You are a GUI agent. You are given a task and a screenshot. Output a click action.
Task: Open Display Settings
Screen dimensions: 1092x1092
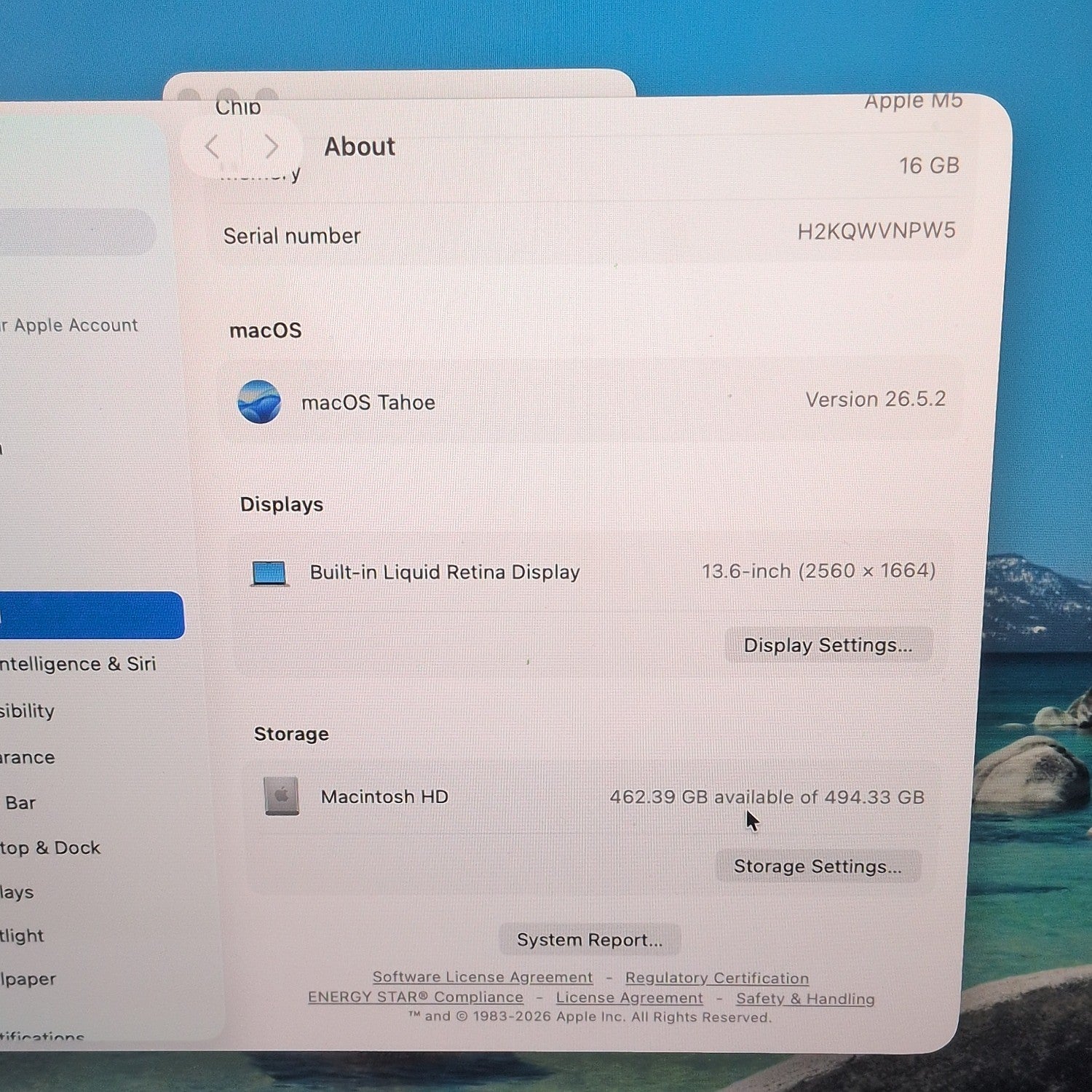click(x=828, y=645)
